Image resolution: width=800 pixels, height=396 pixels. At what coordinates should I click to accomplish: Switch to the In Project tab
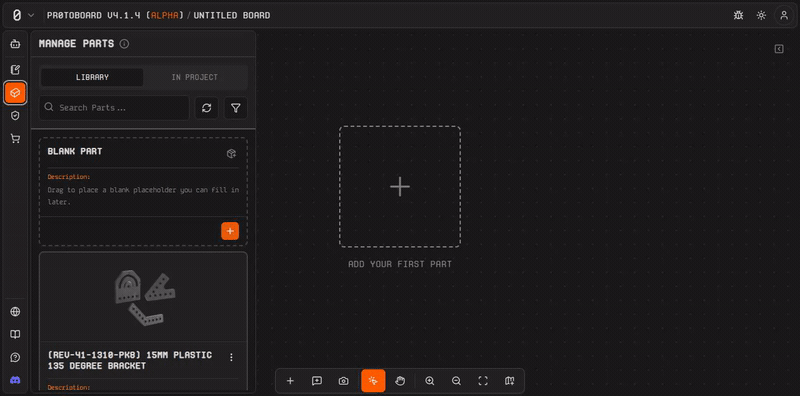[x=194, y=78]
